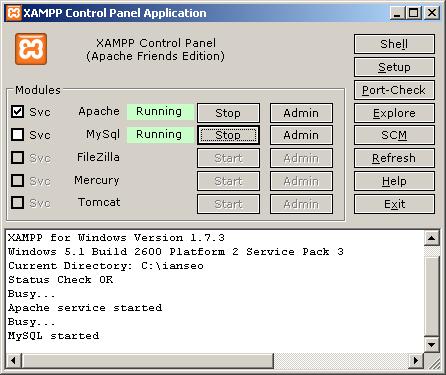The width and height of the screenshot is (446, 375).
Task: Check the Mercury Svc checkbox
Action: point(18,180)
